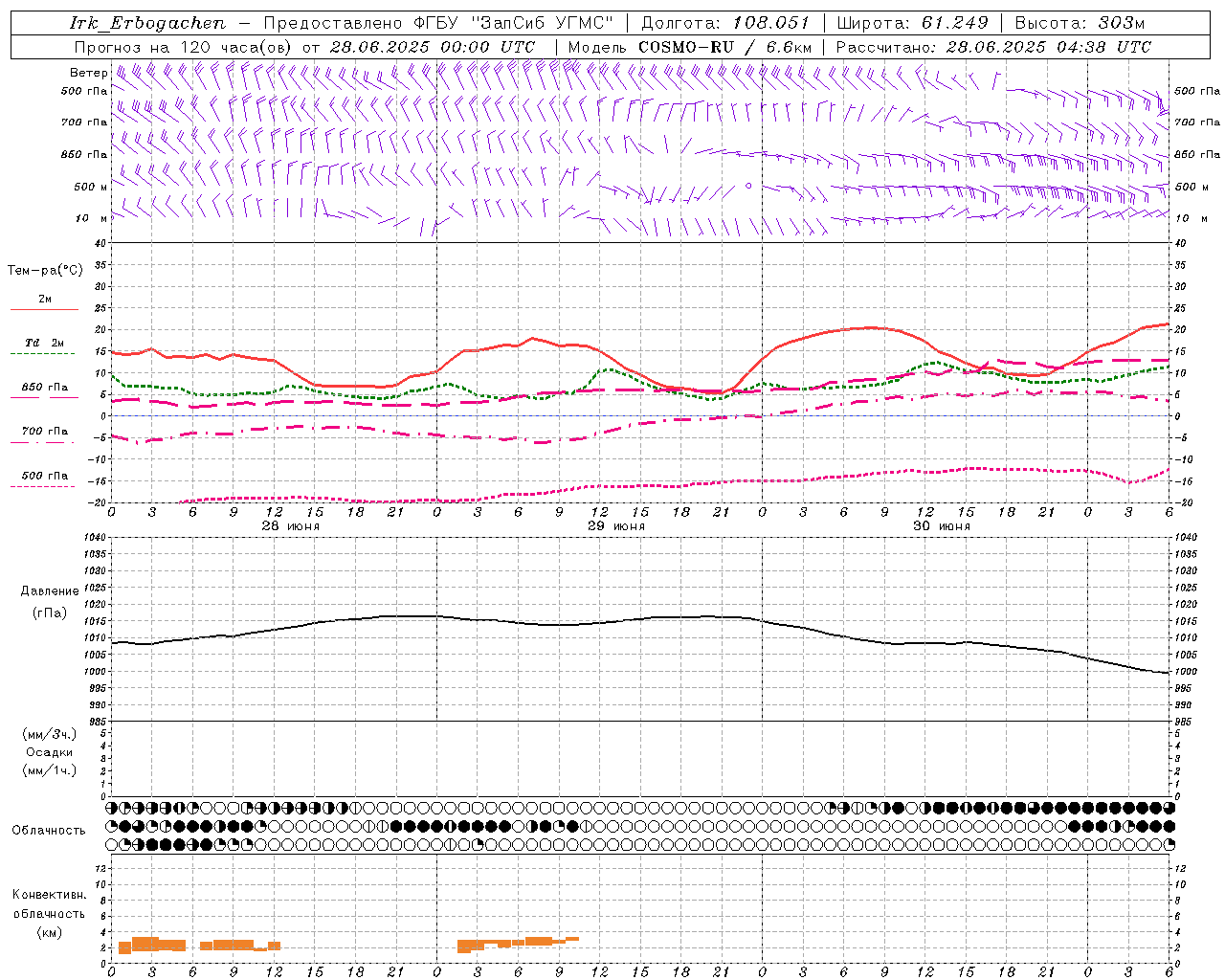Click the 'Модель COSMO-RU / 6.6км' label

pyautogui.click(x=689, y=47)
